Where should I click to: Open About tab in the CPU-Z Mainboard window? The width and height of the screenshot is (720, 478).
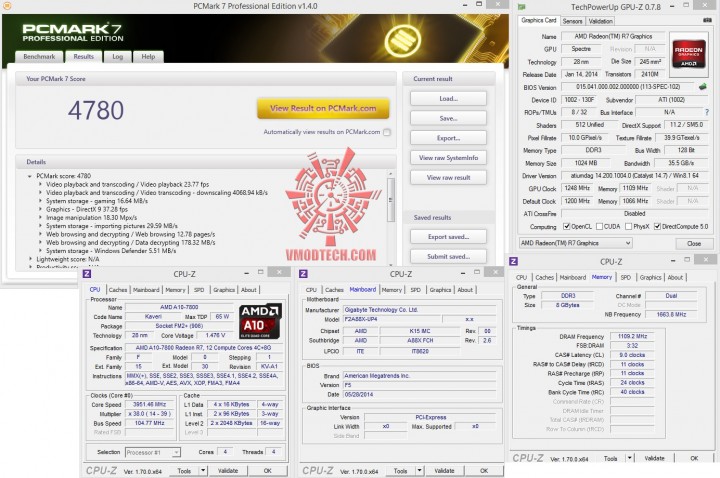point(465,290)
